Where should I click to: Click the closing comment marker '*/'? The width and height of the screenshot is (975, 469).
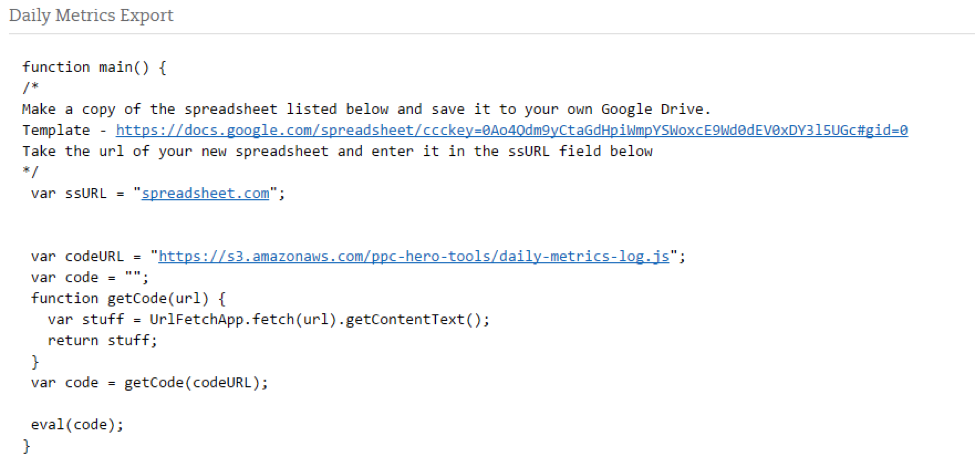[30, 172]
